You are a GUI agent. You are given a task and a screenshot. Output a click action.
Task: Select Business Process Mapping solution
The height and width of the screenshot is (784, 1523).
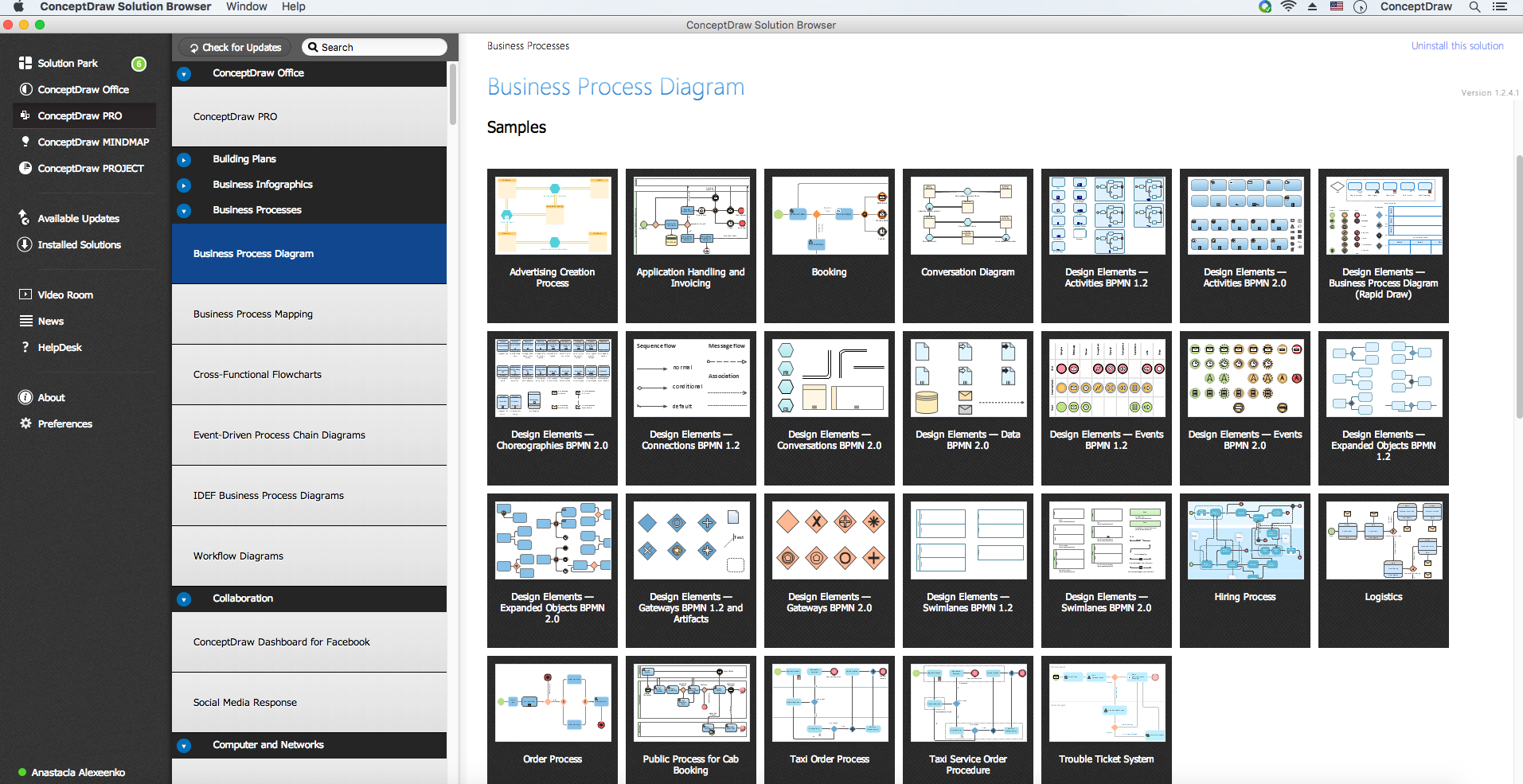(309, 314)
